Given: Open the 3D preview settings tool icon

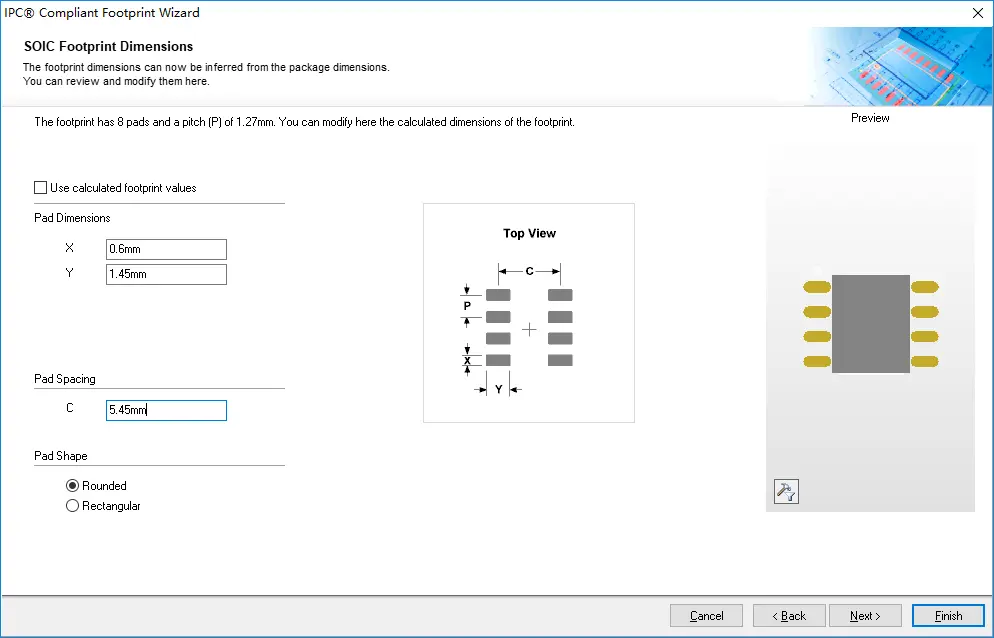Looking at the screenshot, I should (x=786, y=491).
